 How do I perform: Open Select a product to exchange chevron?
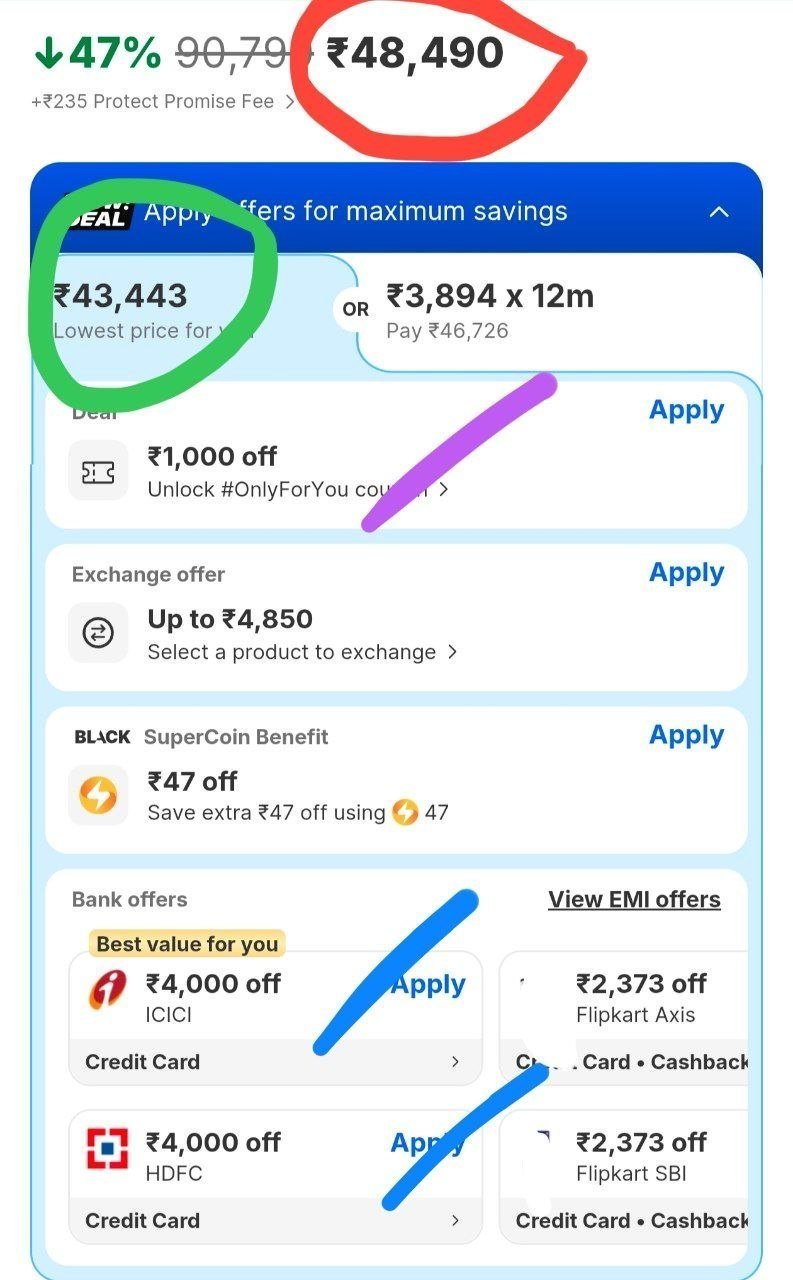(452, 652)
